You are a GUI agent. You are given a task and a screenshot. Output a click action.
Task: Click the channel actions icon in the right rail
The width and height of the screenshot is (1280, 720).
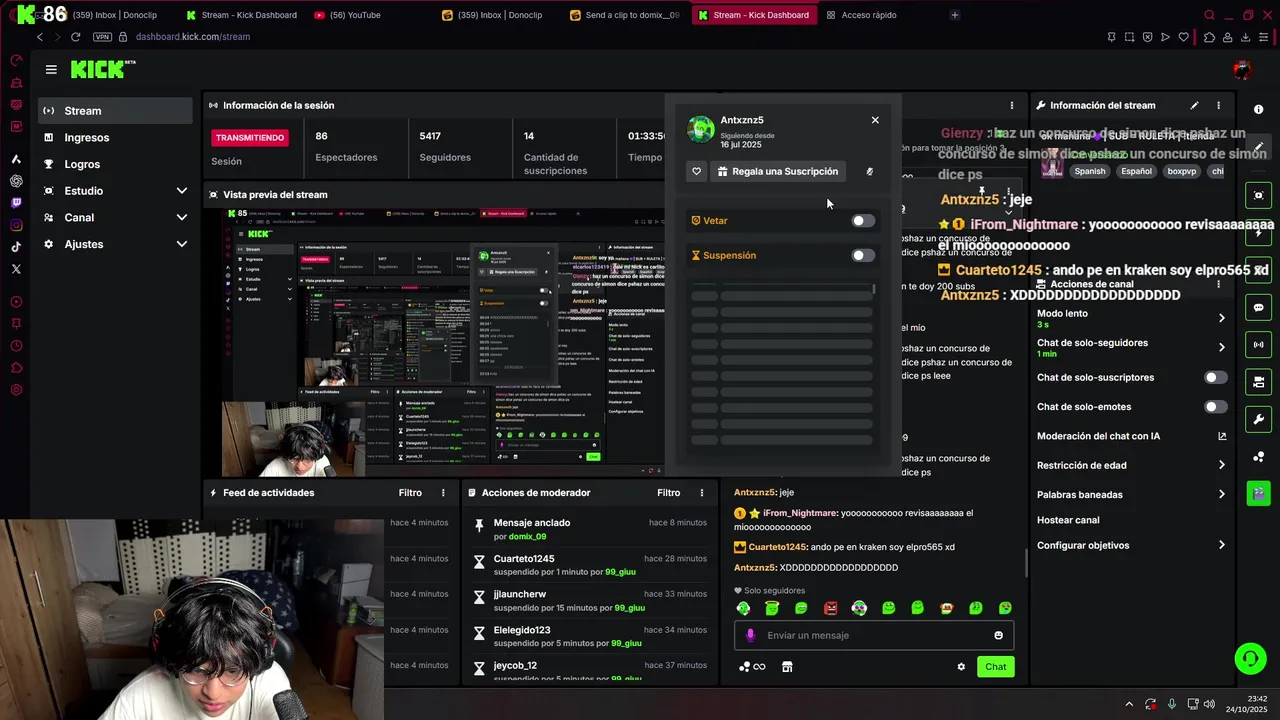point(1258,382)
